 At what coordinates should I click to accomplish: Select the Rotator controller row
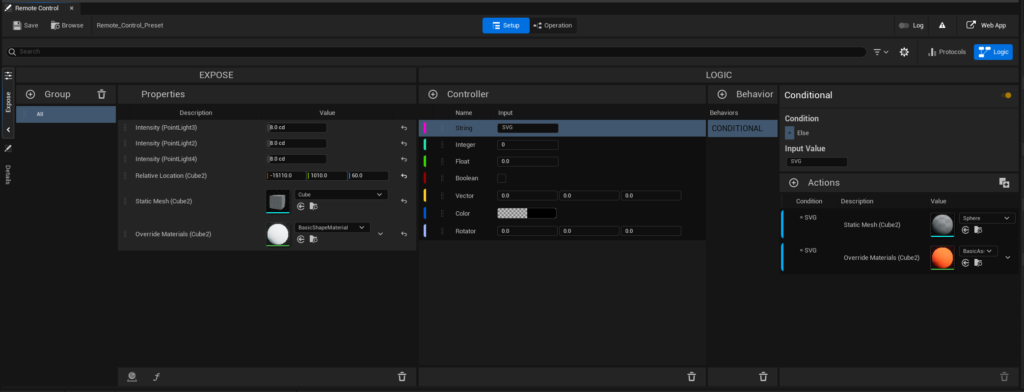tap(562, 231)
